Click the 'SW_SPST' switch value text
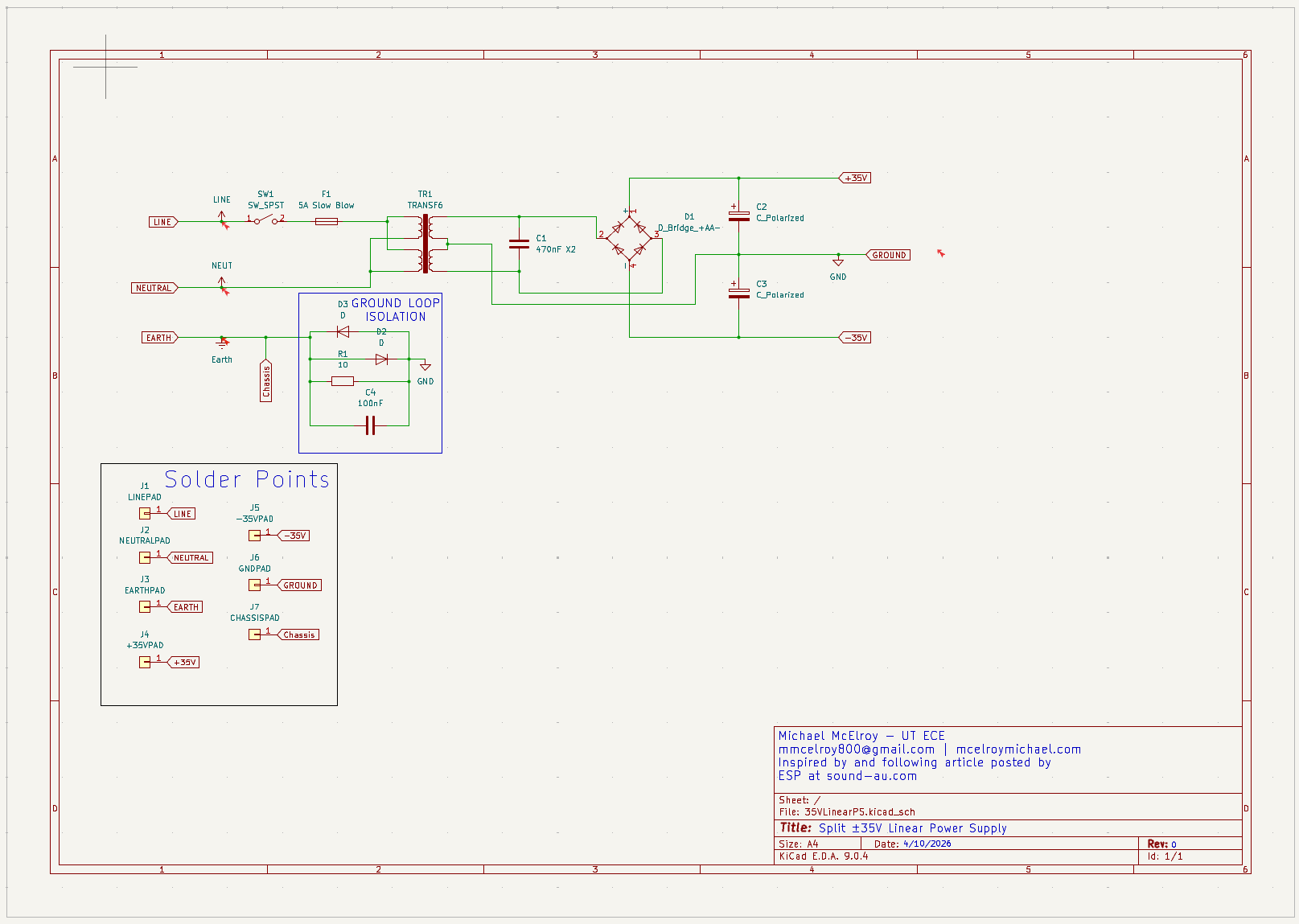 [x=265, y=205]
